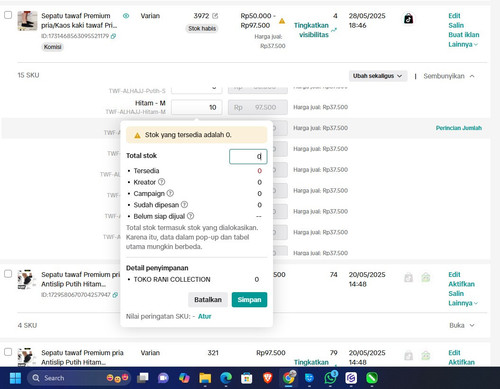Open Microsoft Edge from taskbar
This screenshot has width=500, height=389.
[x=226, y=378]
